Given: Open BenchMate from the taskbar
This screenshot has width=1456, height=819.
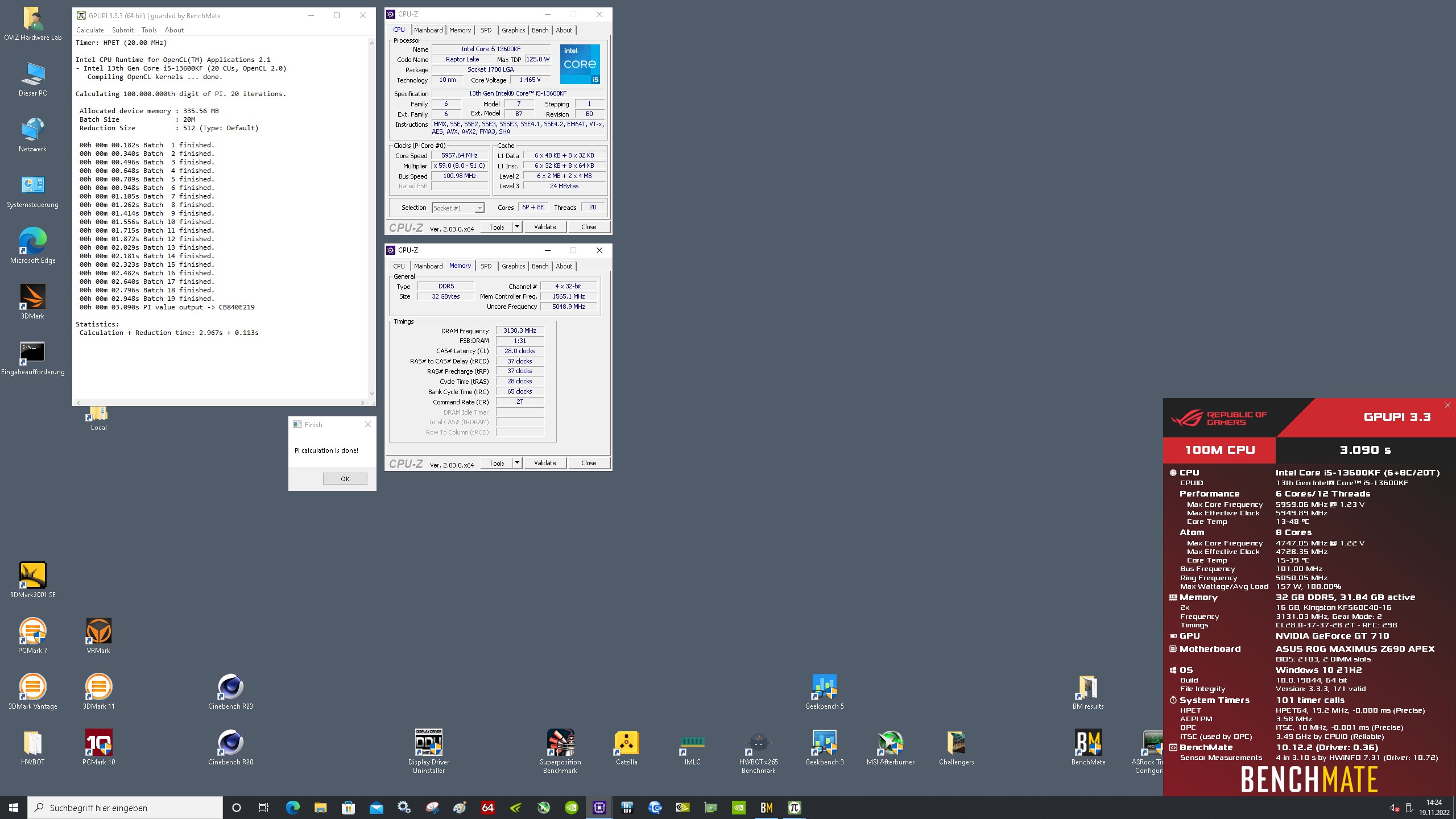Looking at the screenshot, I should coord(766,808).
